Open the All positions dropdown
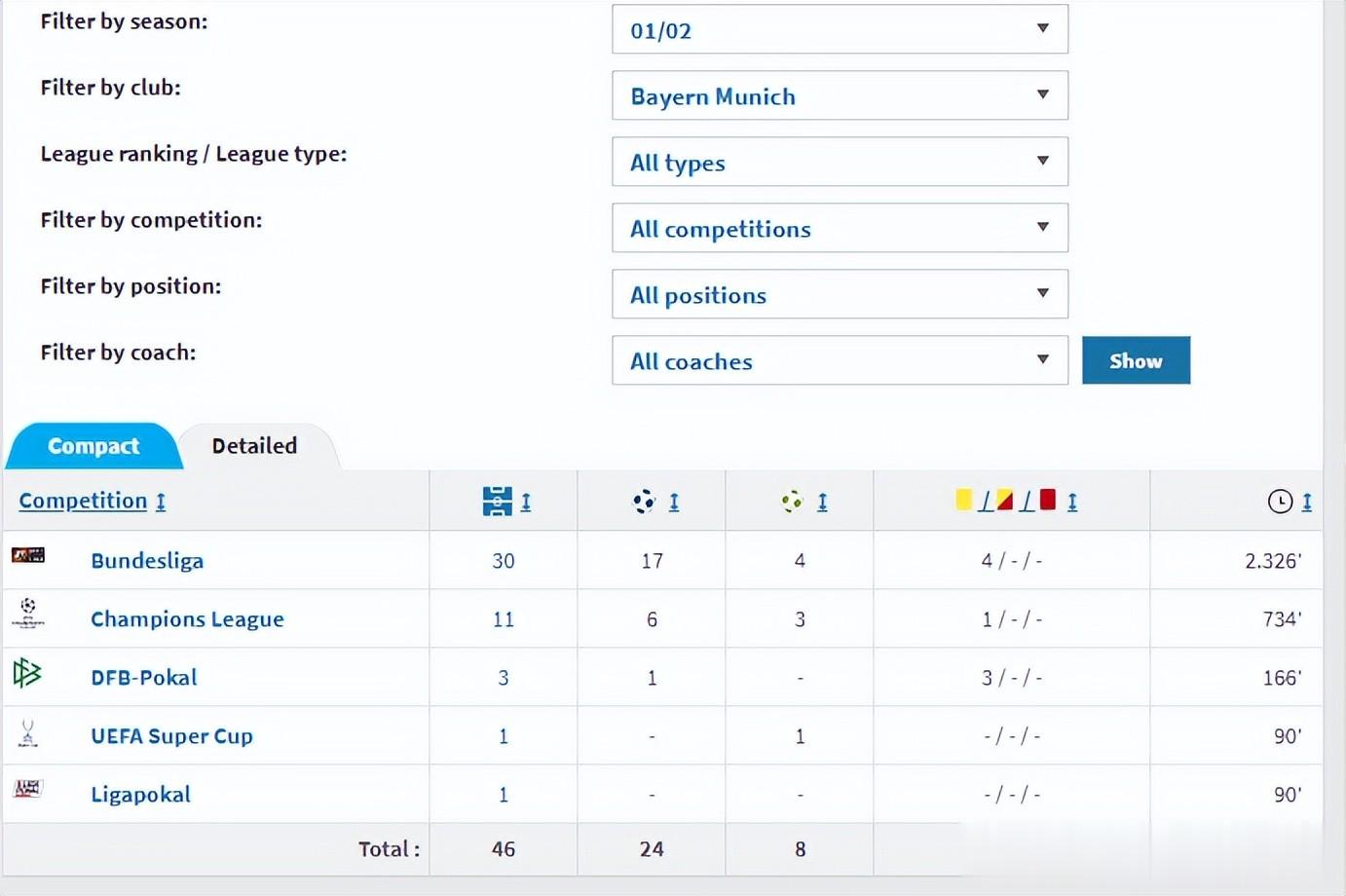This screenshot has width=1346, height=896. [840, 294]
